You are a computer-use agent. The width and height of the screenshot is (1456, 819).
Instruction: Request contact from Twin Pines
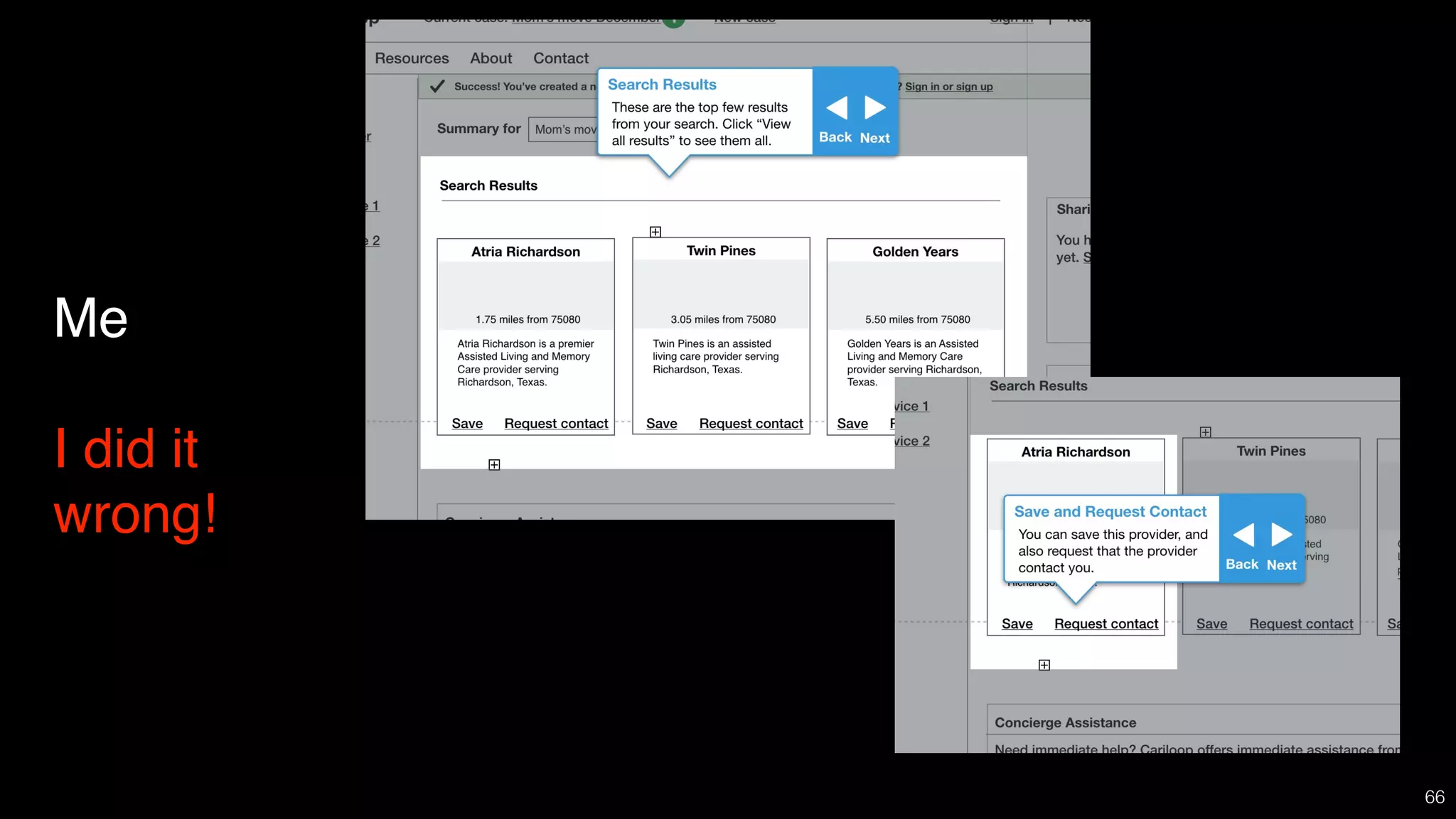tap(751, 424)
